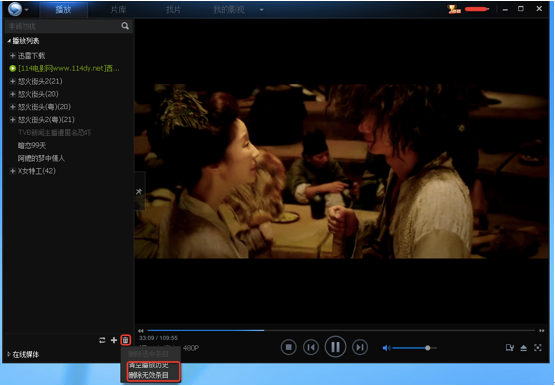The height and width of the screenshot is (386, 555).
Task: Skip to the next video
Action: tap(360, 347)
